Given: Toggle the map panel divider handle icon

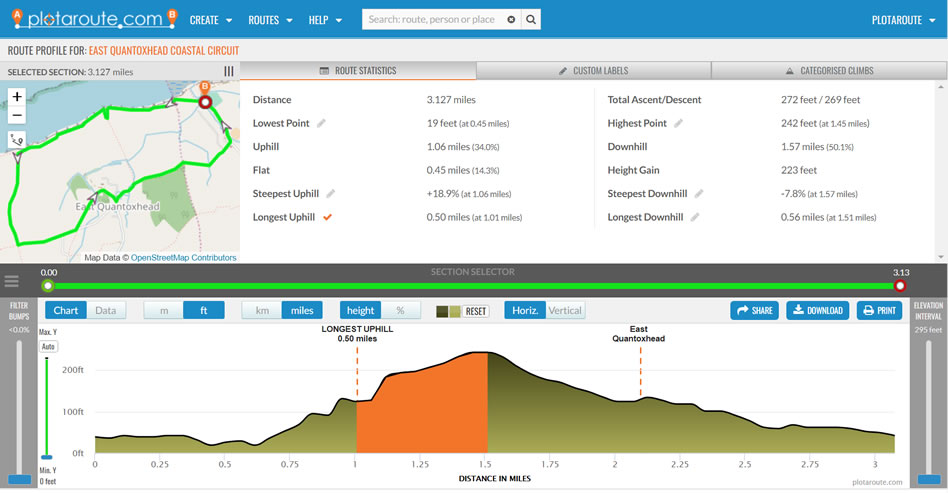Looking at the screenshot, I should coord(229,71).
